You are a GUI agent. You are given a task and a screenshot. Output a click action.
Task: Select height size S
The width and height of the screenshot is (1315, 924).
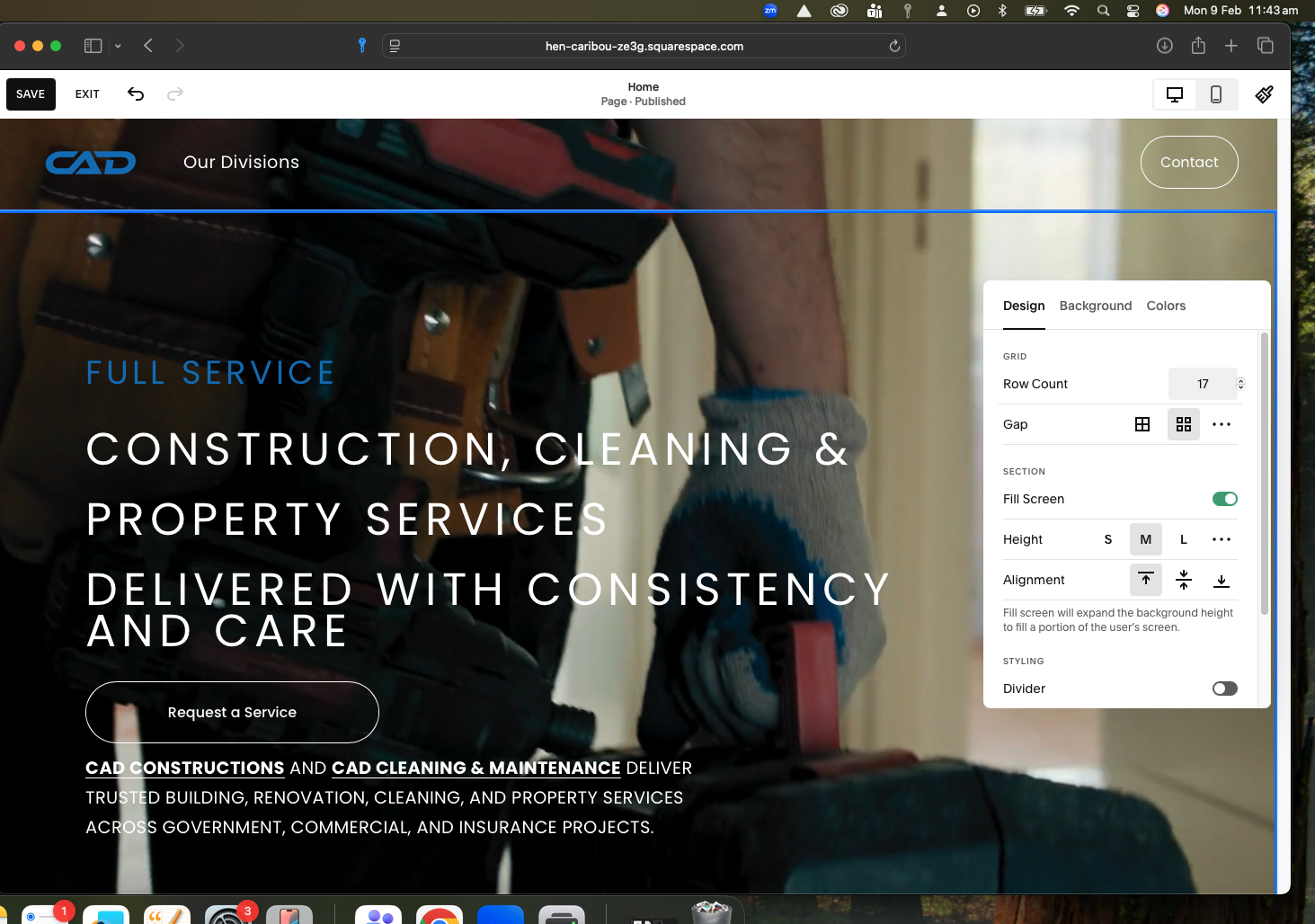pyautogui.click(x=1108, y=539)
